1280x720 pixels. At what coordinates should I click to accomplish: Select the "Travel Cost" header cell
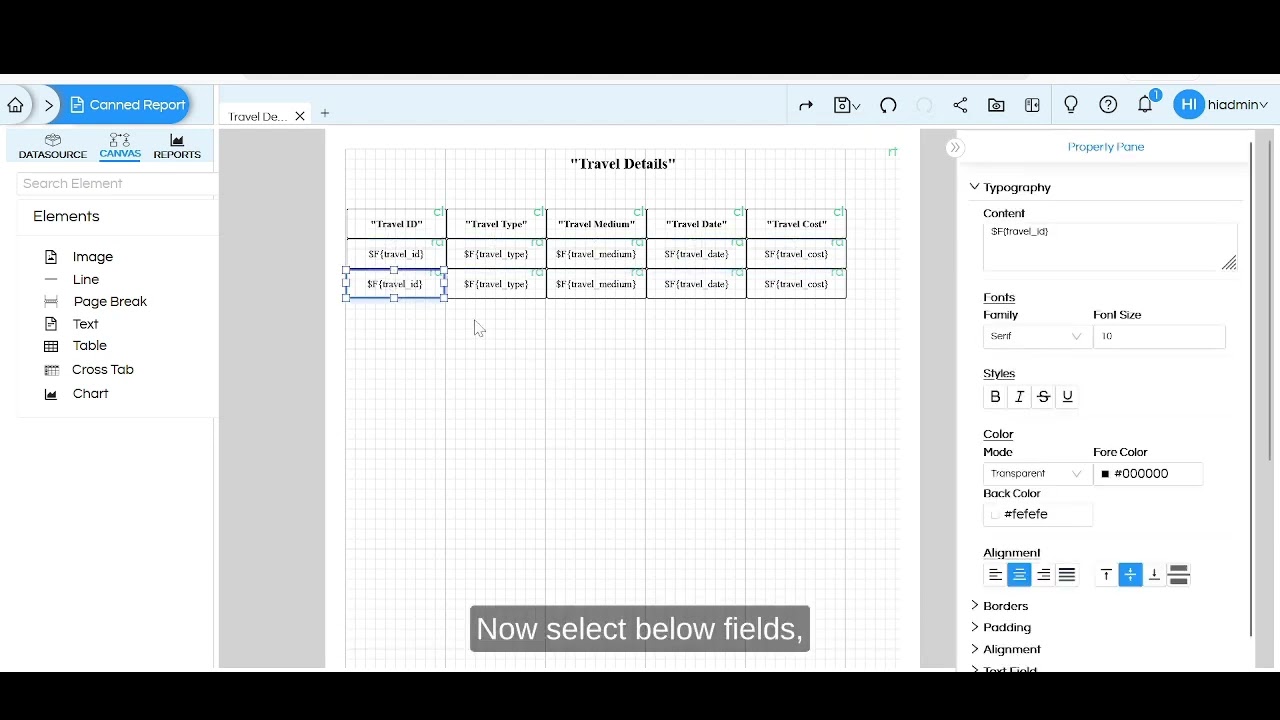click(x=796, y=224)
